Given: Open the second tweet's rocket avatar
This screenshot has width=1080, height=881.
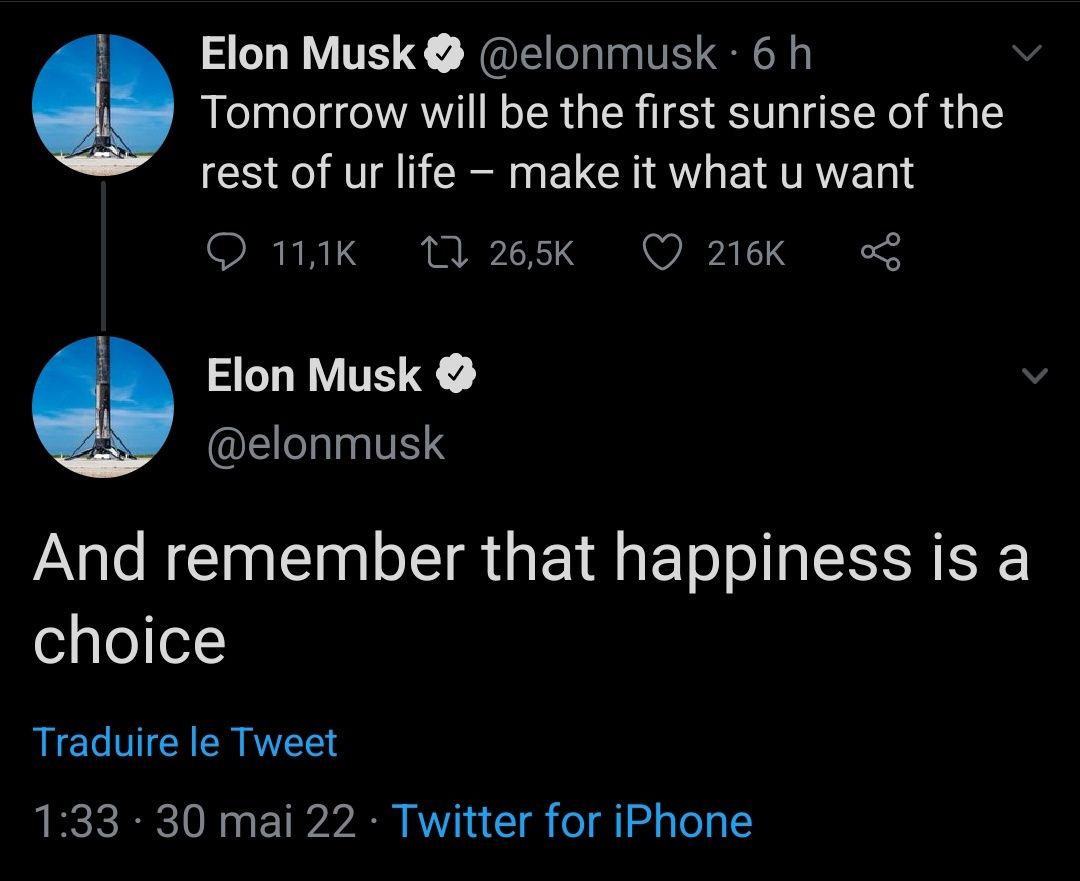Looking at the screenshot, I should pos(103,406).
